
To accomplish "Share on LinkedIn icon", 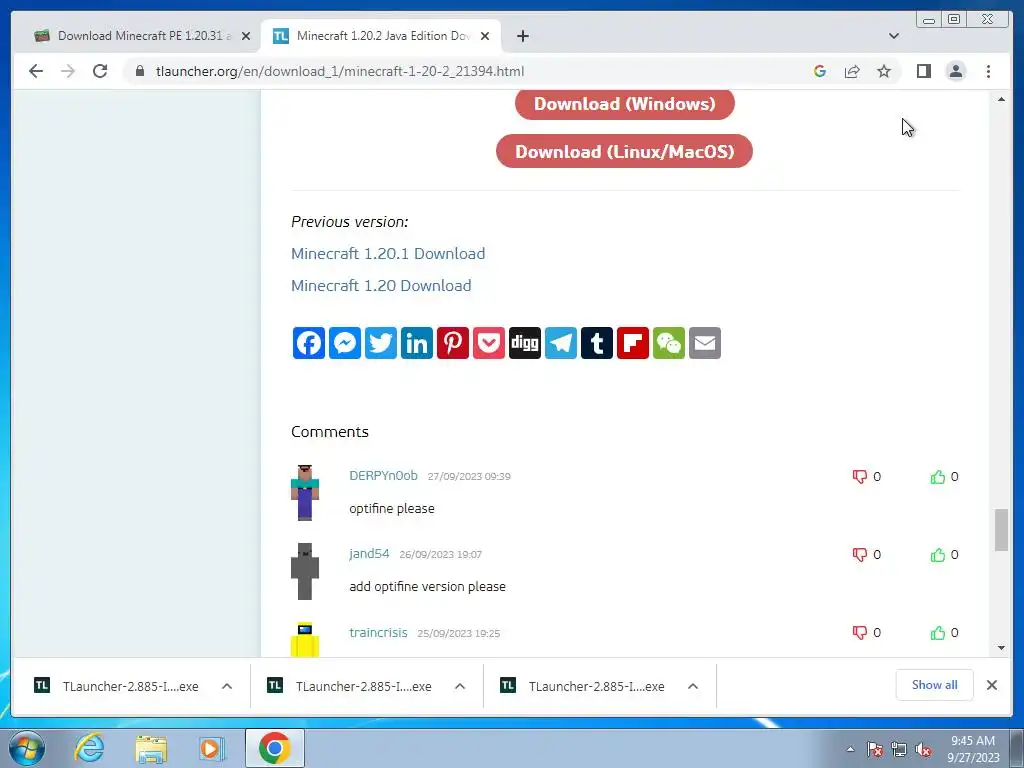I will (417, 343).
